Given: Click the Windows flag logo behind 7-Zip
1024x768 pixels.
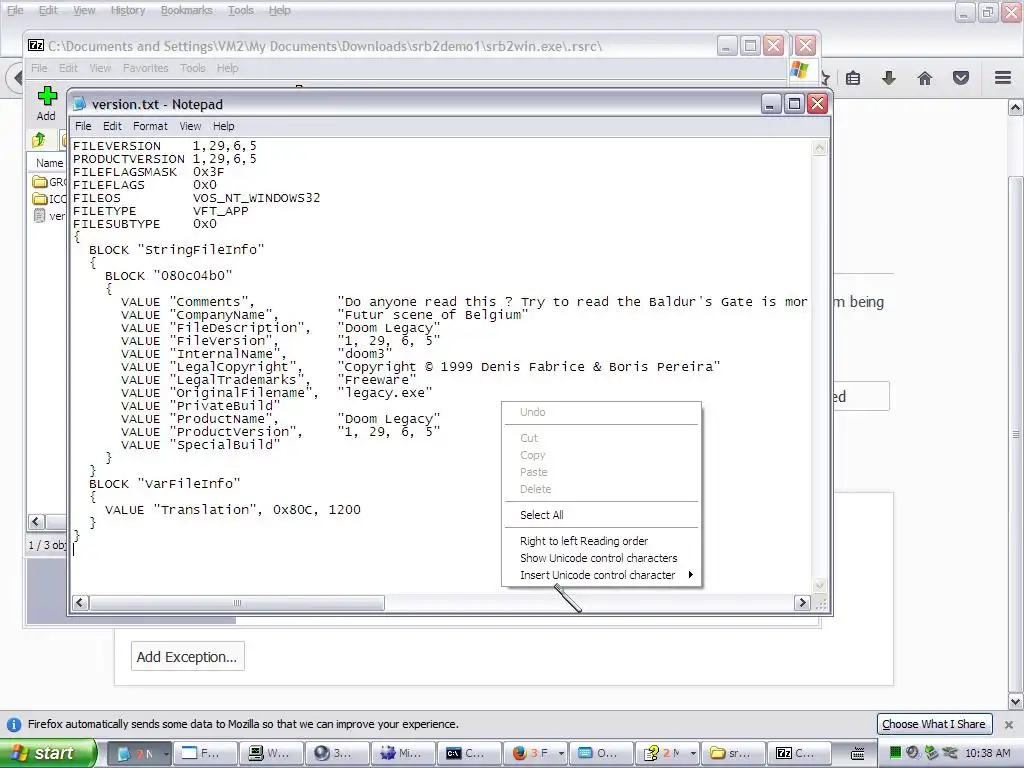Looking at the screenshot, I should pos(799,71).
